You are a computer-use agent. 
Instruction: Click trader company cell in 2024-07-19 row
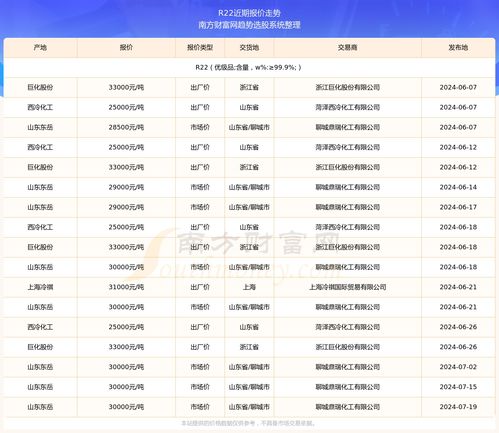click(x=347, y=407)
